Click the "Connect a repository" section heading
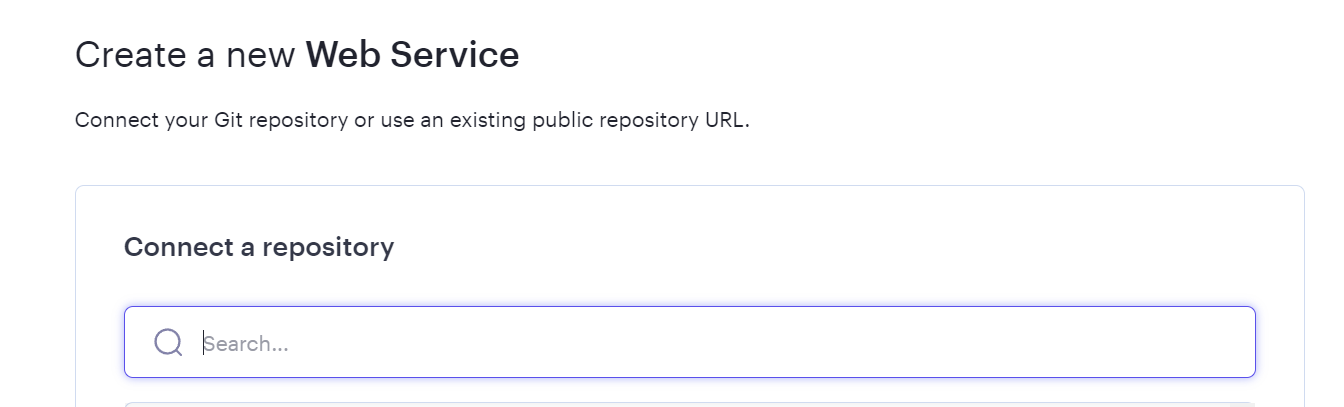This screenshot has height=407, width=1344. pyautogui.click(x=259, y=247)
